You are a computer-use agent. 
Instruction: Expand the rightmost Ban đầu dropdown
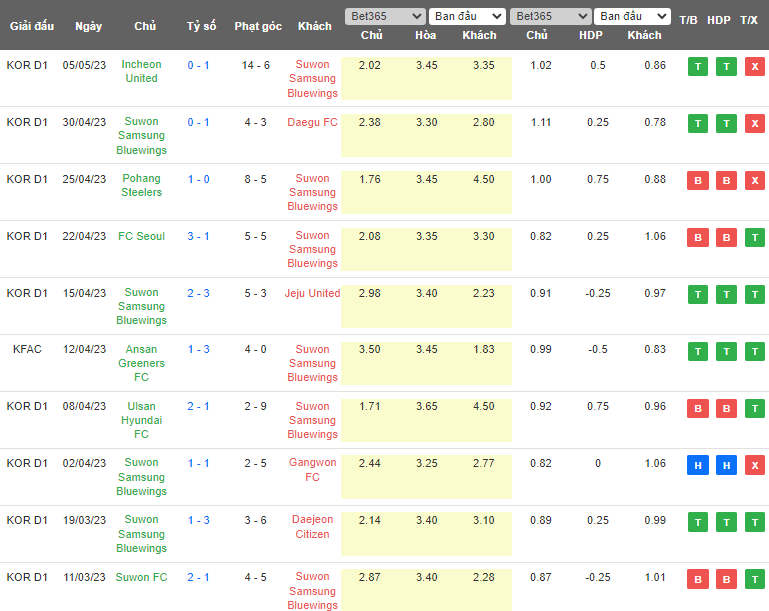[x=632, y=16]
